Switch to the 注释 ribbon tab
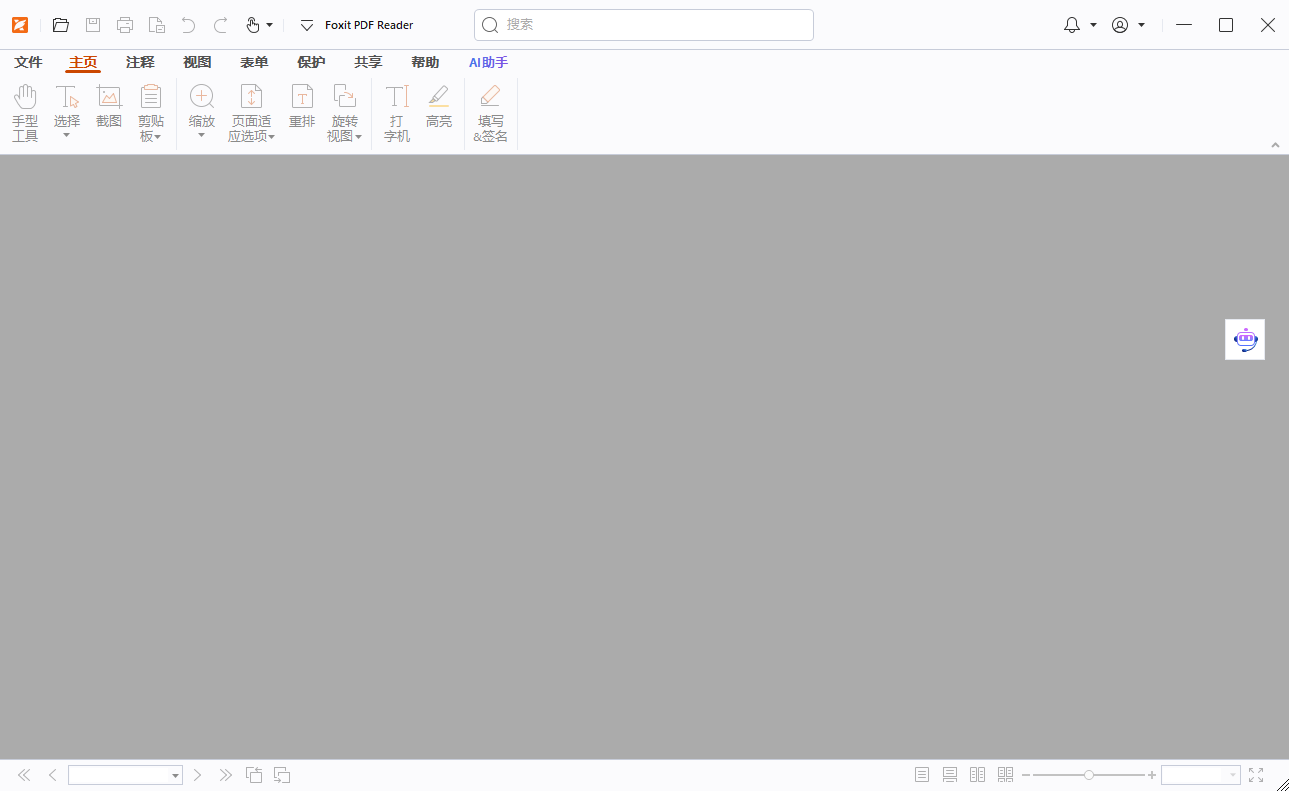This screenshot has height=791, width=1289. (x=140, y=61)
